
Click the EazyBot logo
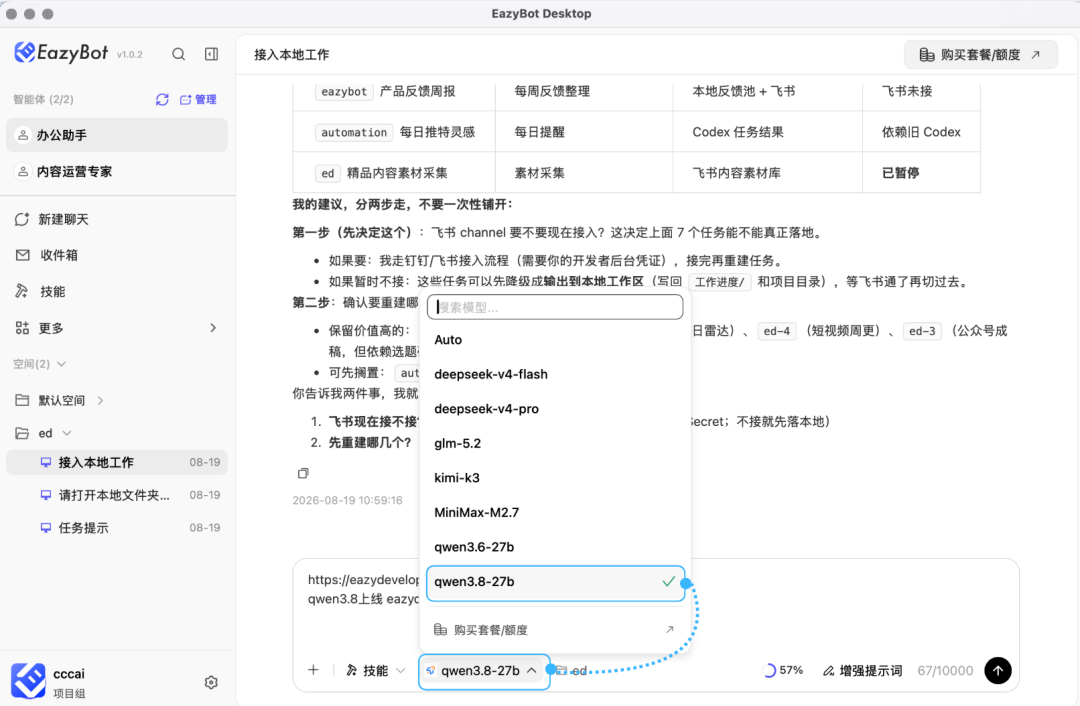pos(61,52)
